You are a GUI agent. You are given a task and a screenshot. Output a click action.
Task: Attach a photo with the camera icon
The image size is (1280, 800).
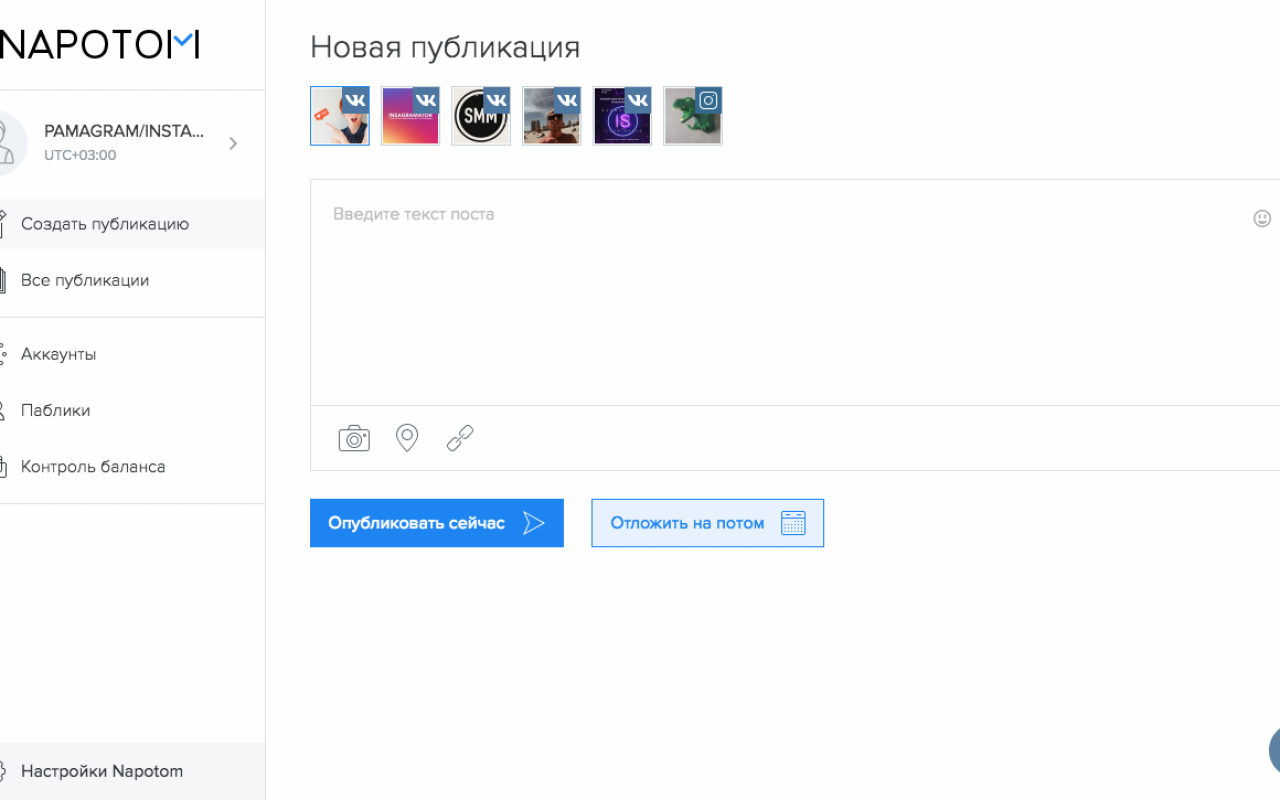click(x=354, y=438)
